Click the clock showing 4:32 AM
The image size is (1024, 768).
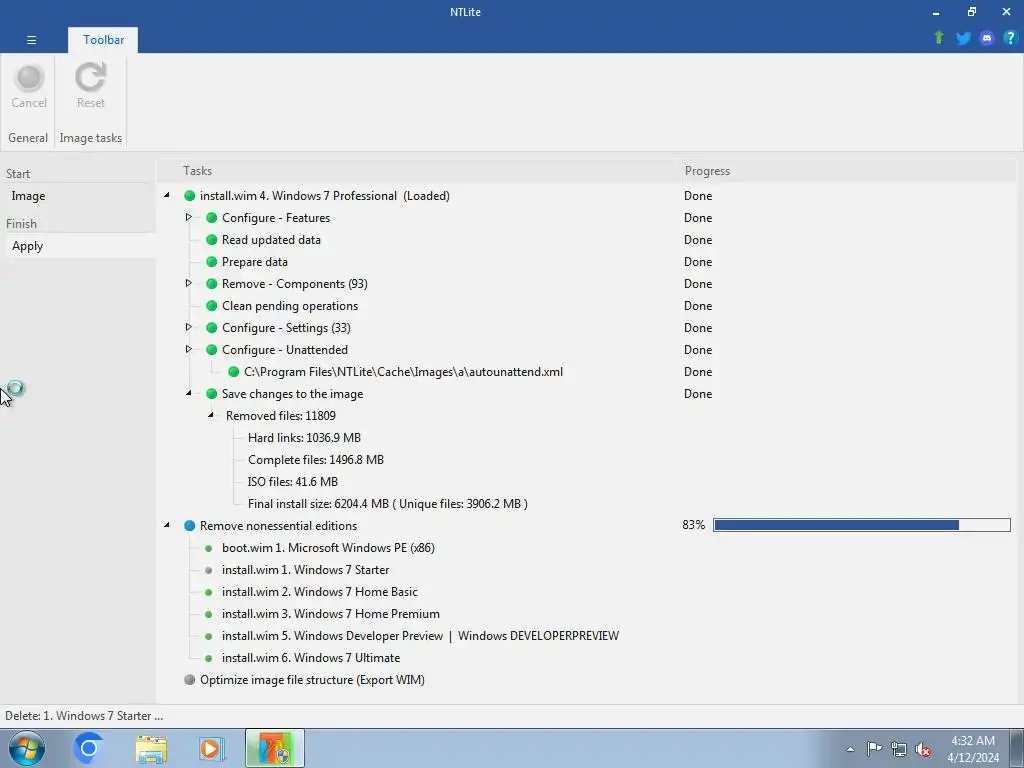tap(972, 741)
